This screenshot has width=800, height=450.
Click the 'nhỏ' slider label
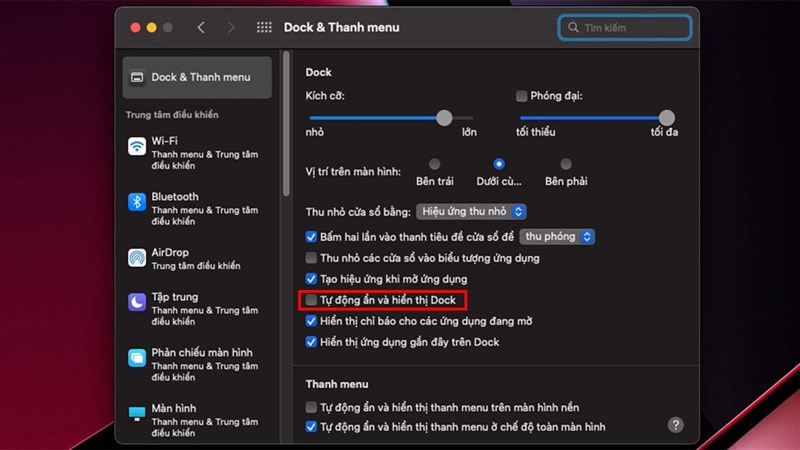(314, 132)
